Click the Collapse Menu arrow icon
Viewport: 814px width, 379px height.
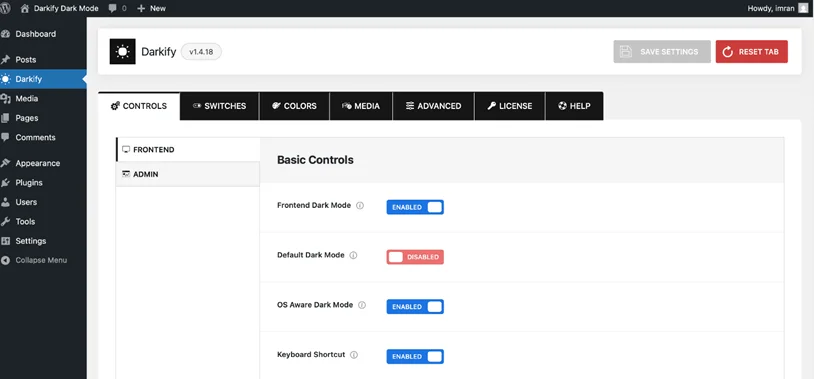(x=5, y=261)
